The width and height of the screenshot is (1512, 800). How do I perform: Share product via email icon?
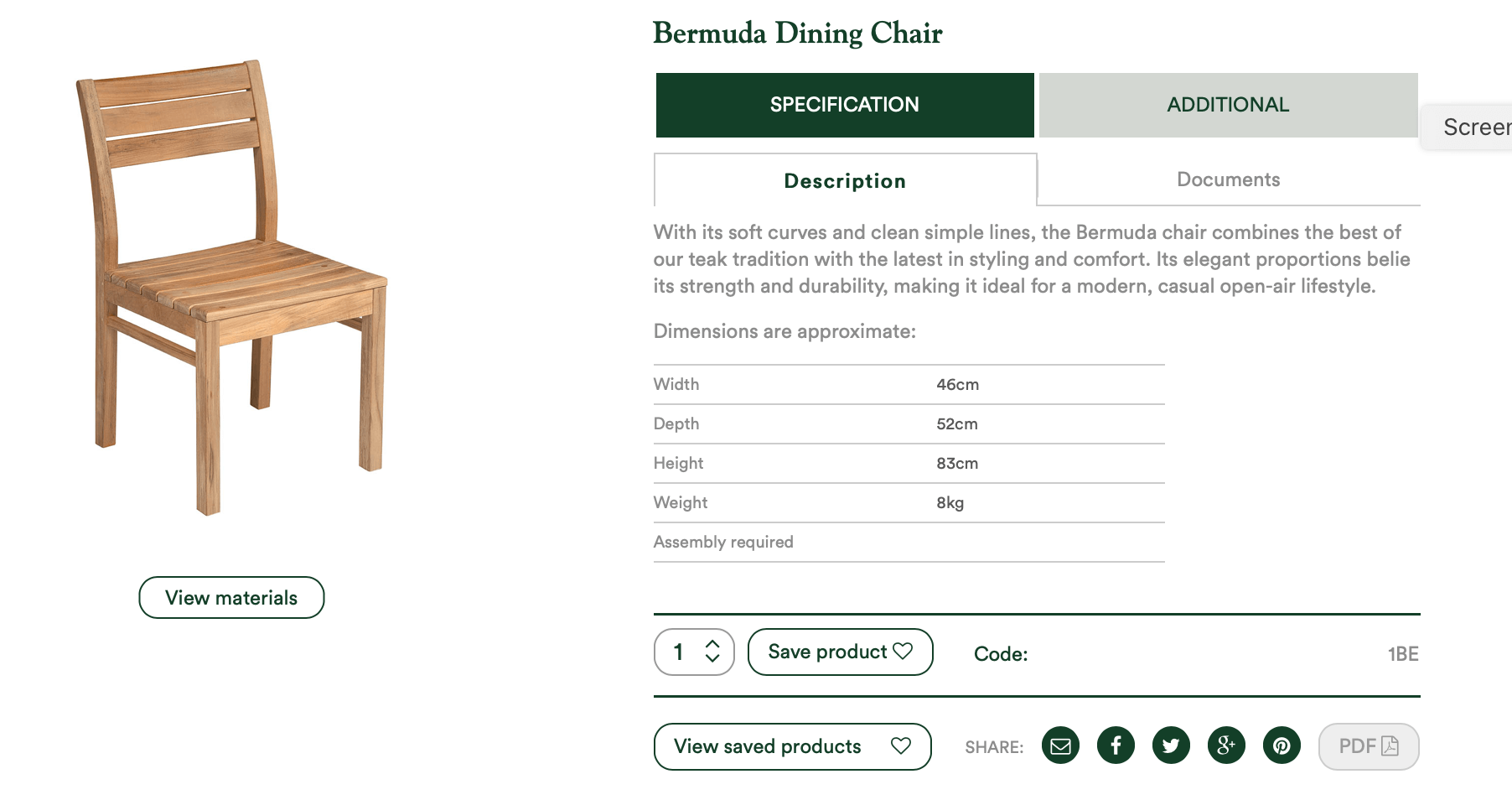click(1060, 745)
